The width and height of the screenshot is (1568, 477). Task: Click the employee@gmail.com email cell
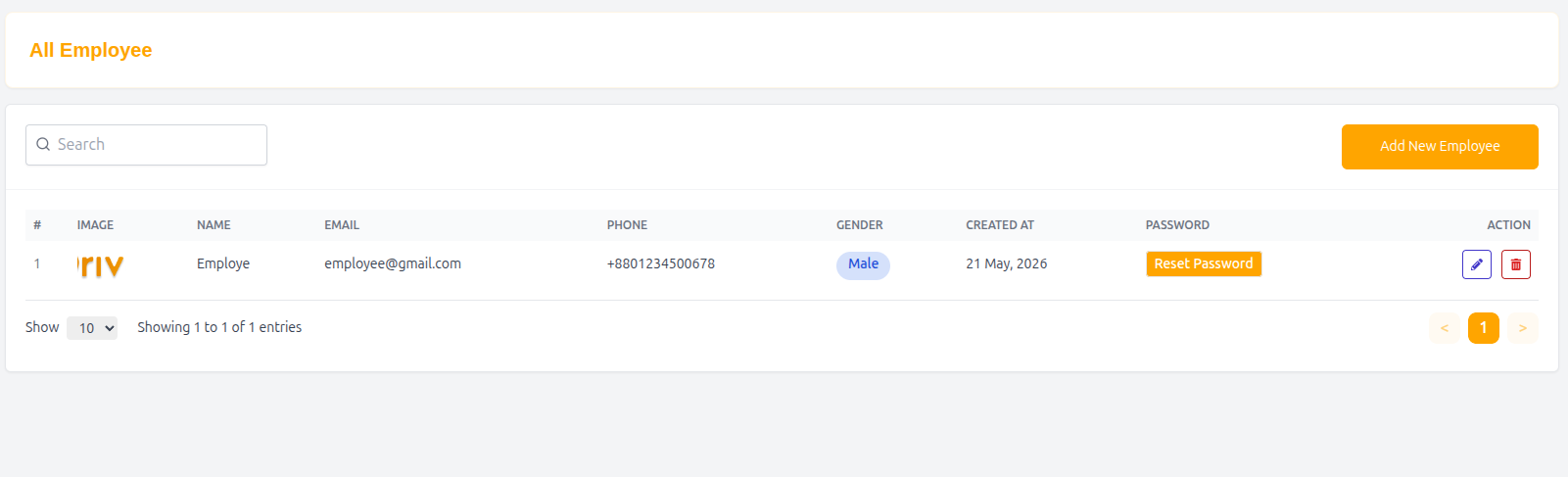click(x=393, y=264)
